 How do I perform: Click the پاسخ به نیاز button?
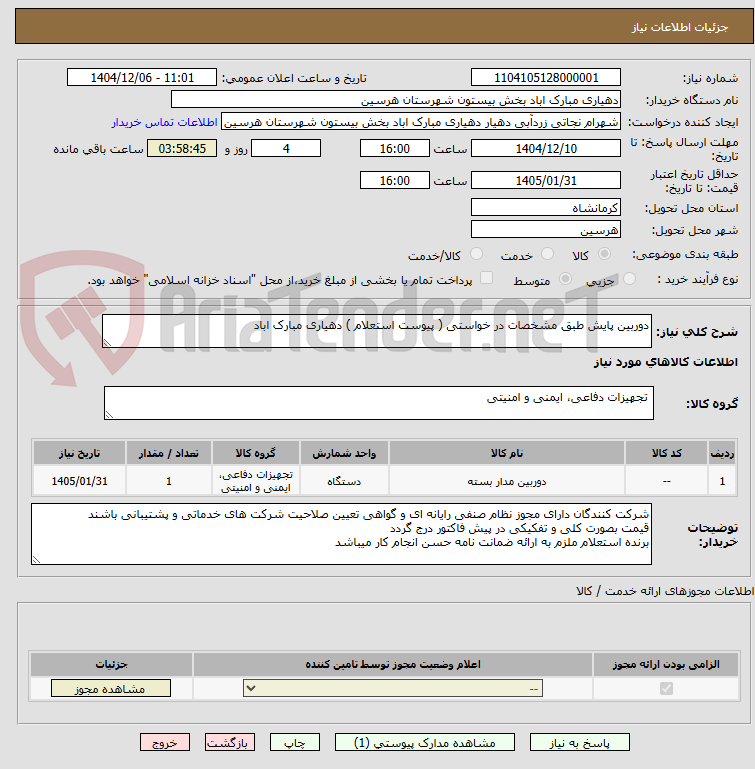[x=579, y=743]
